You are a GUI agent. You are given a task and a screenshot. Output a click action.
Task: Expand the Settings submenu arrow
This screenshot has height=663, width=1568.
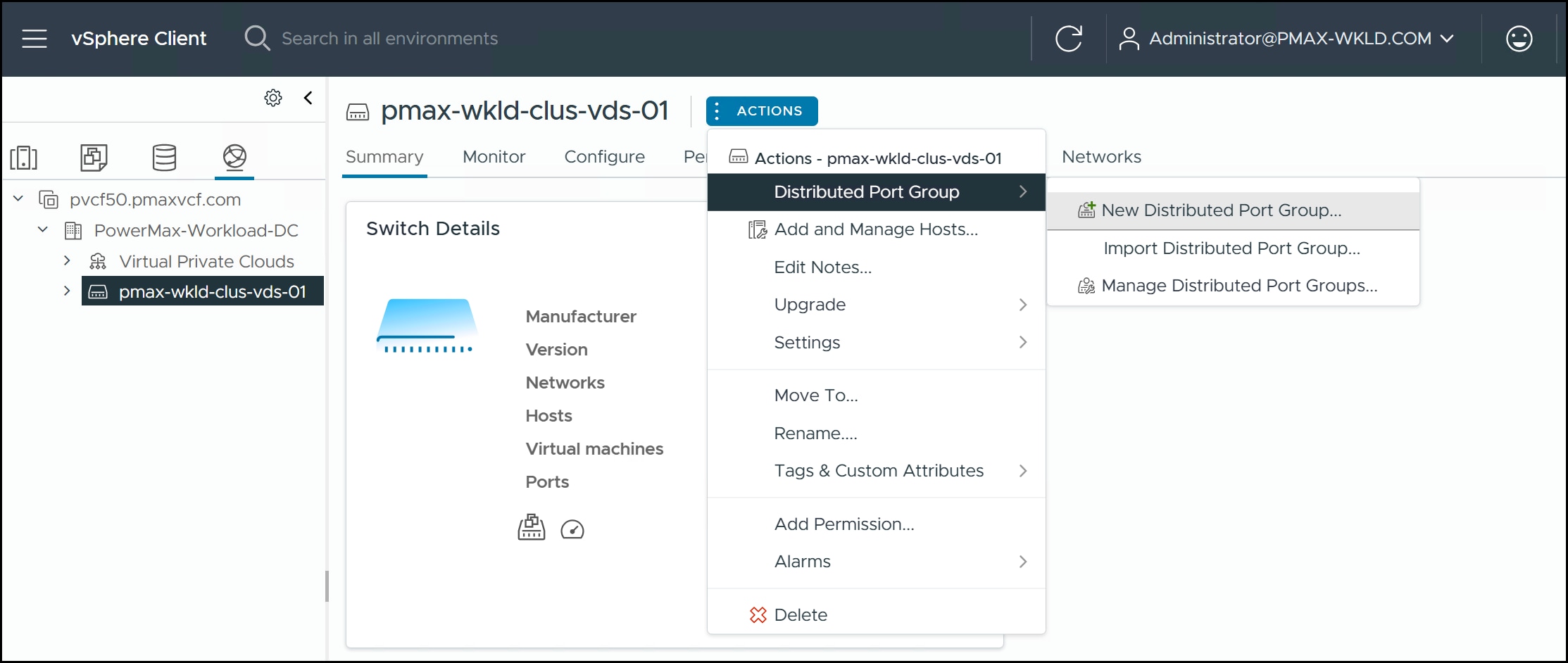point(1023,342)
